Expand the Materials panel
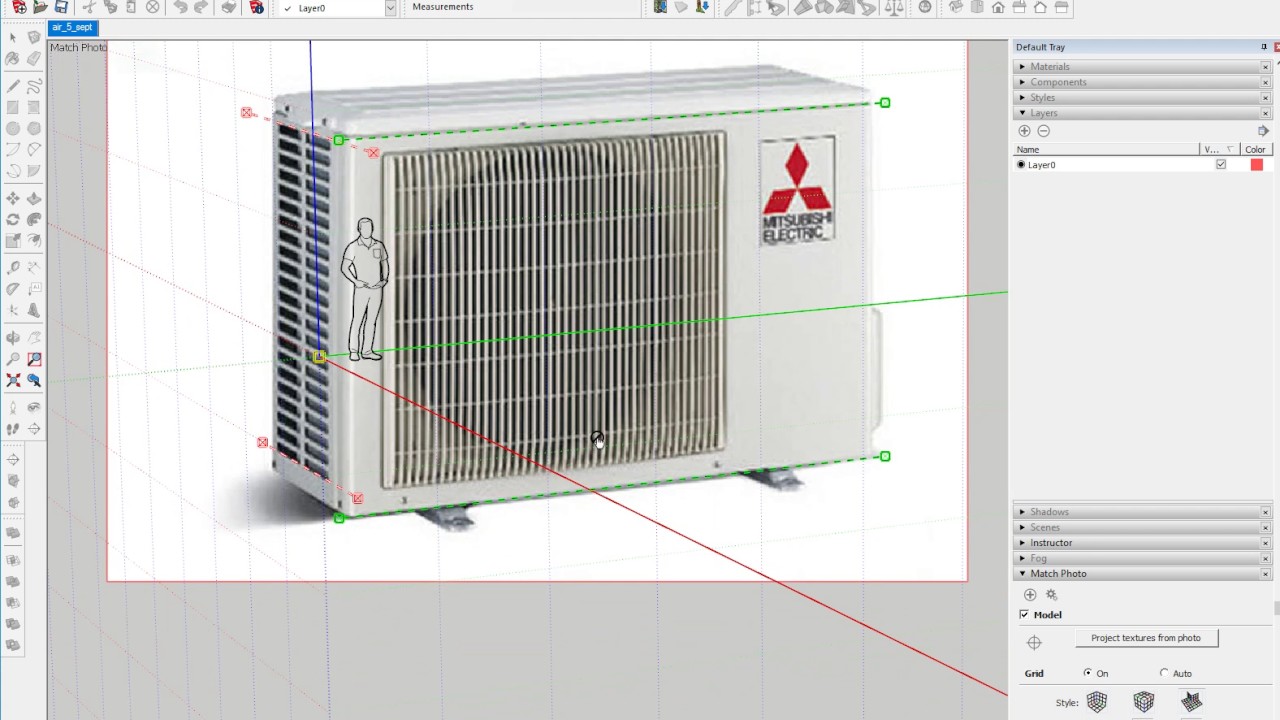 (1141, 67)
